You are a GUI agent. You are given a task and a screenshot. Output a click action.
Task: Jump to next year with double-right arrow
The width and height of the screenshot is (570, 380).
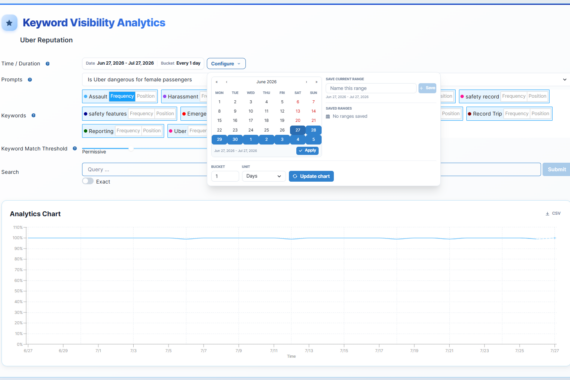pos(316,82)
